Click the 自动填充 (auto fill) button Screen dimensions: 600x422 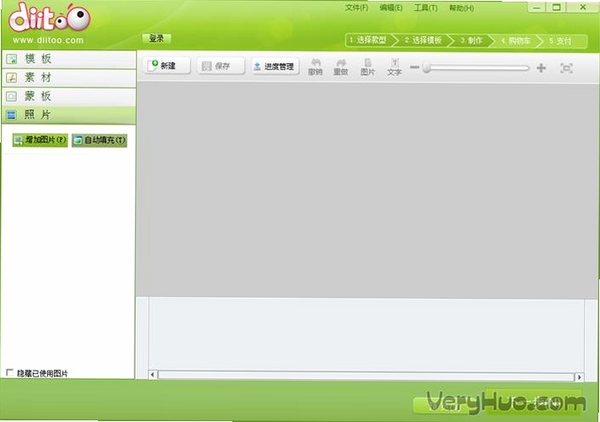click(x=99, y=140)
